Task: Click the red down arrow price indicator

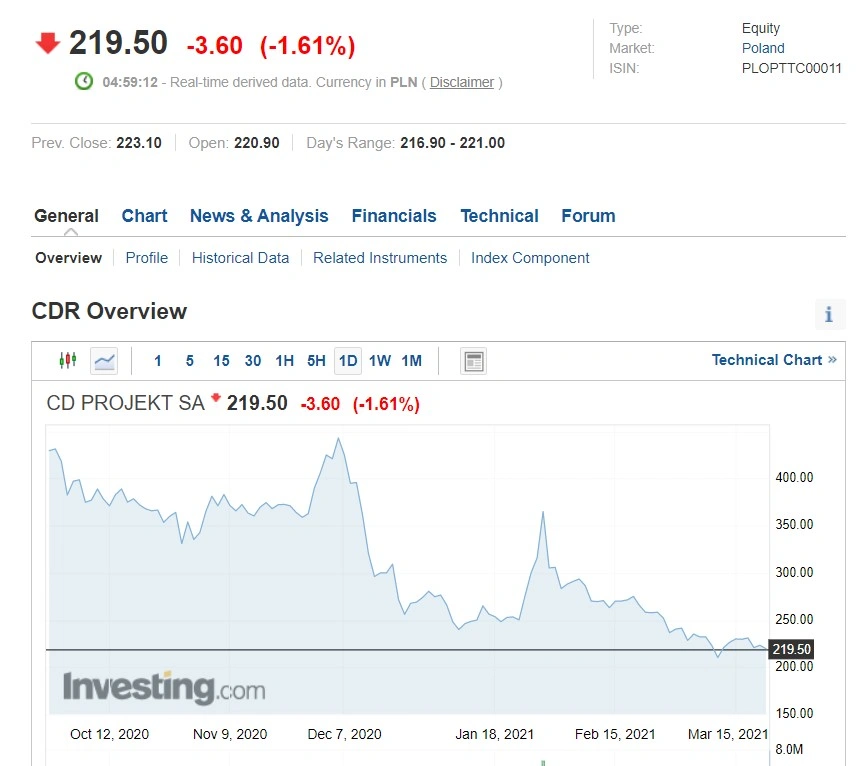Action: 48,43
